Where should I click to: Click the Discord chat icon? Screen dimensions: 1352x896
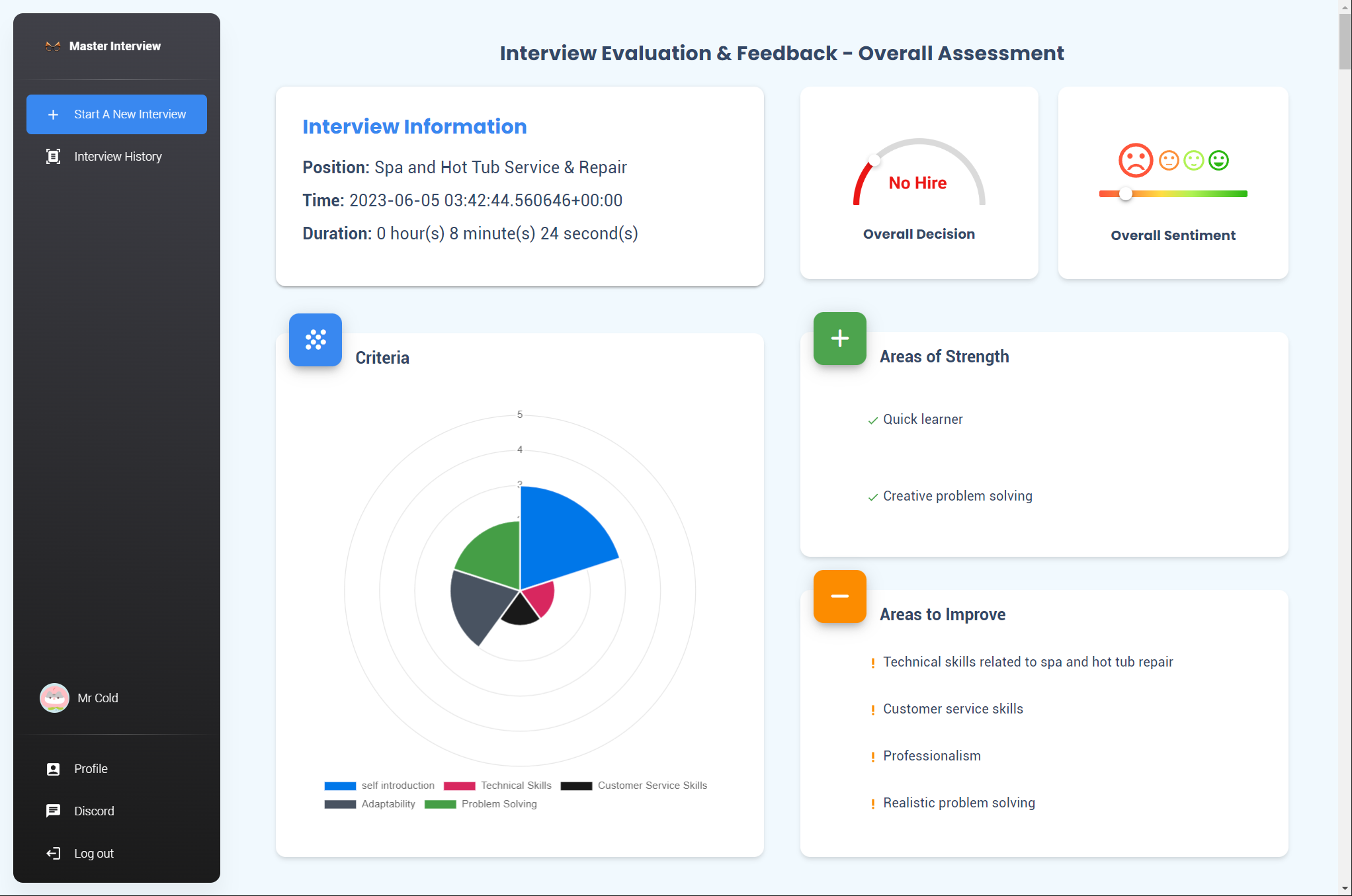coord(53,810)
